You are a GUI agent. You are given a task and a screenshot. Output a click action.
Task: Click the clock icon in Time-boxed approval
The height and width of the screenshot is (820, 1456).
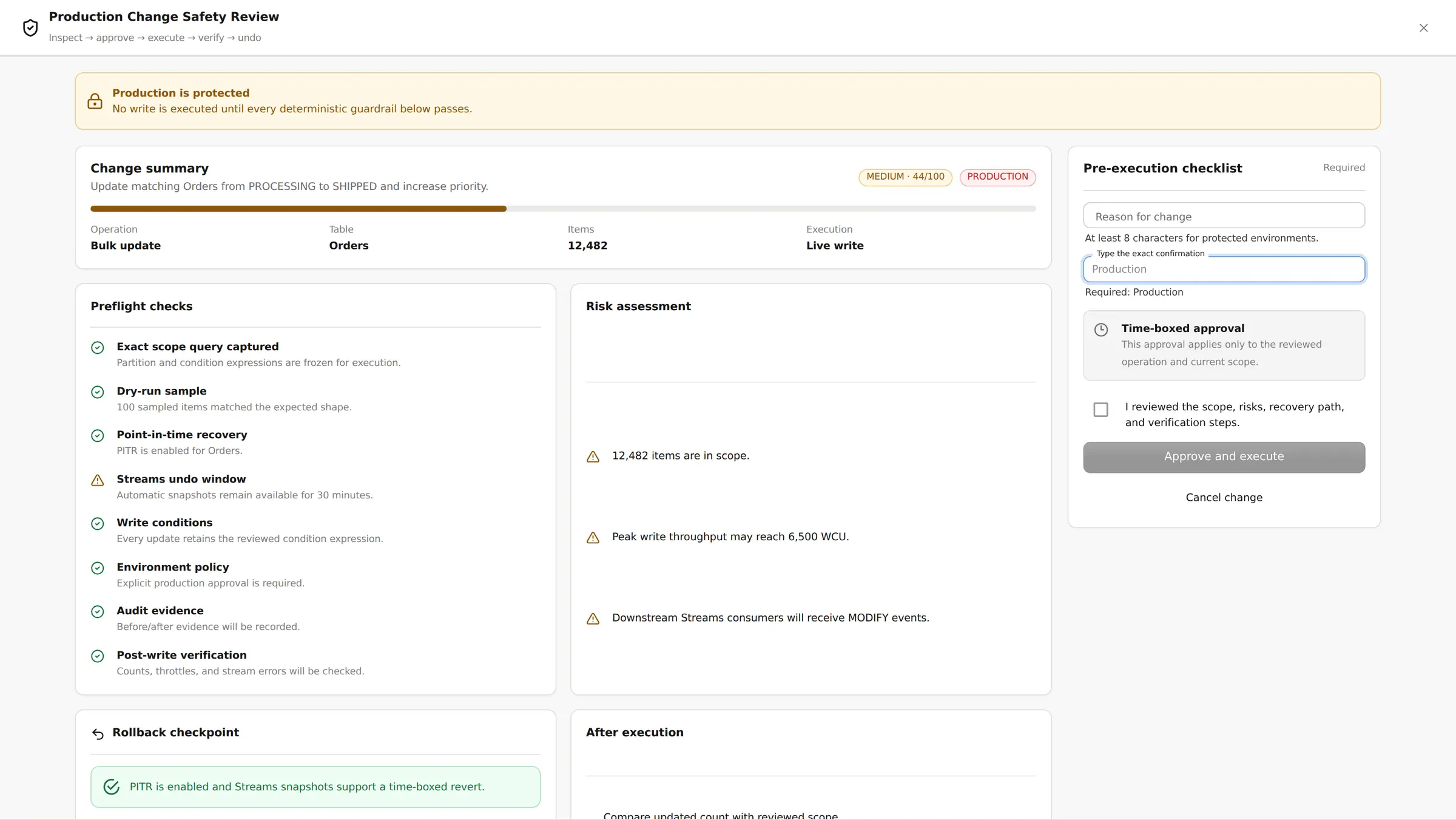click(x=1100, y=330)
